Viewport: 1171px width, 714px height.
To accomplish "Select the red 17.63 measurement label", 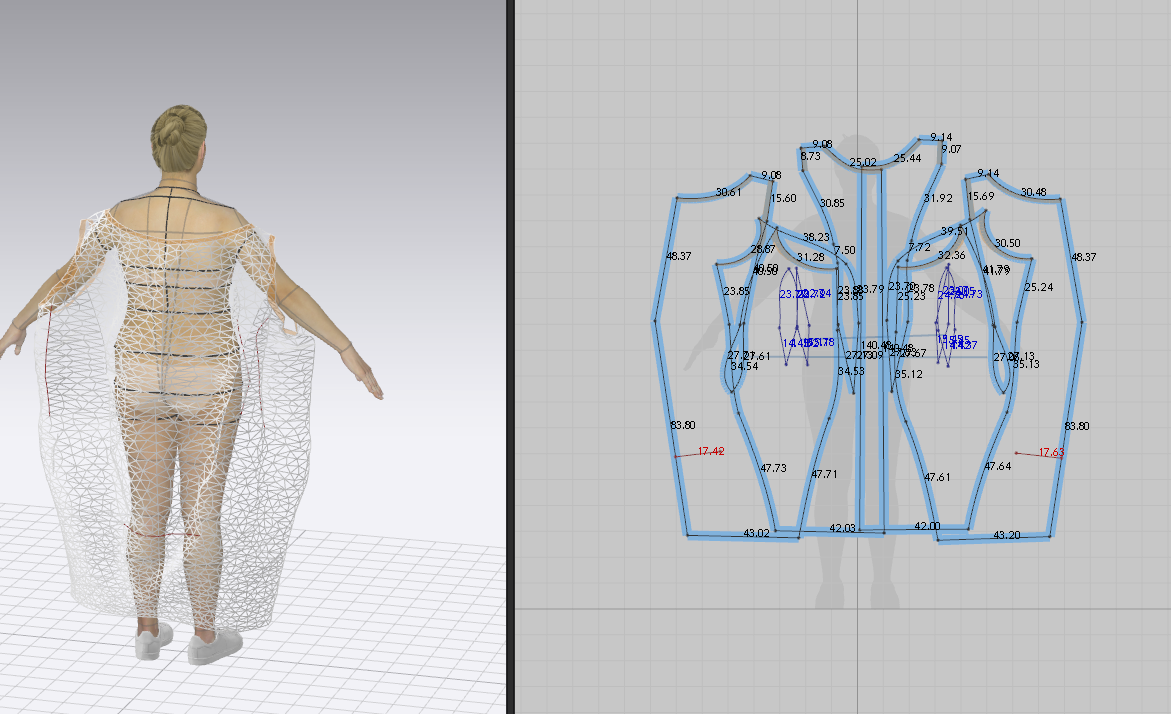I will (x=1052, y=452).
